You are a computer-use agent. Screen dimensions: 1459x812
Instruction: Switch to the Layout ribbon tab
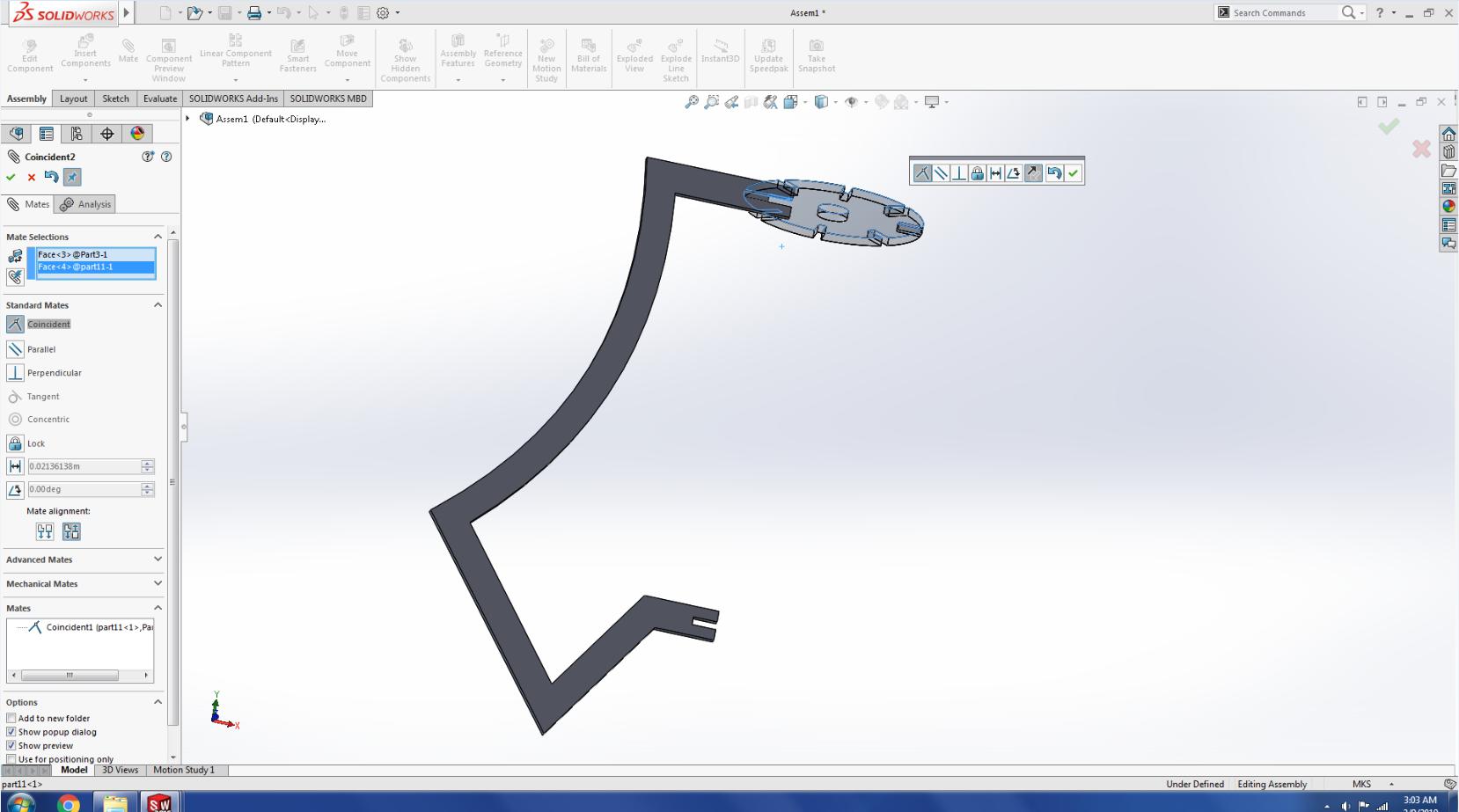tap(73, 99)
